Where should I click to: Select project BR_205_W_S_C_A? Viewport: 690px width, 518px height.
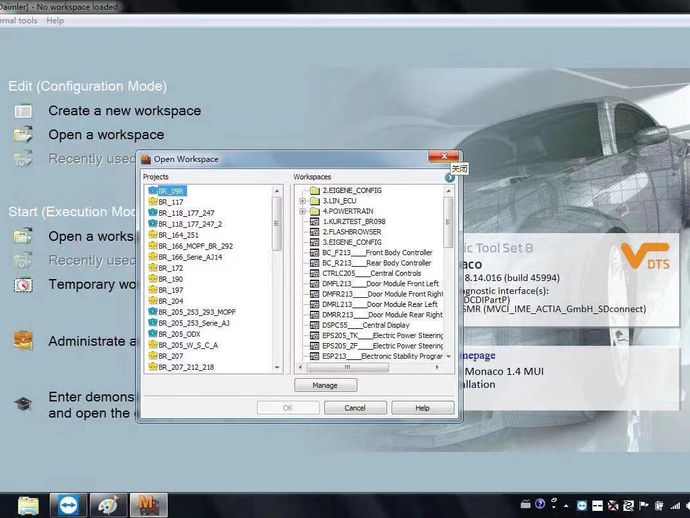188,345
